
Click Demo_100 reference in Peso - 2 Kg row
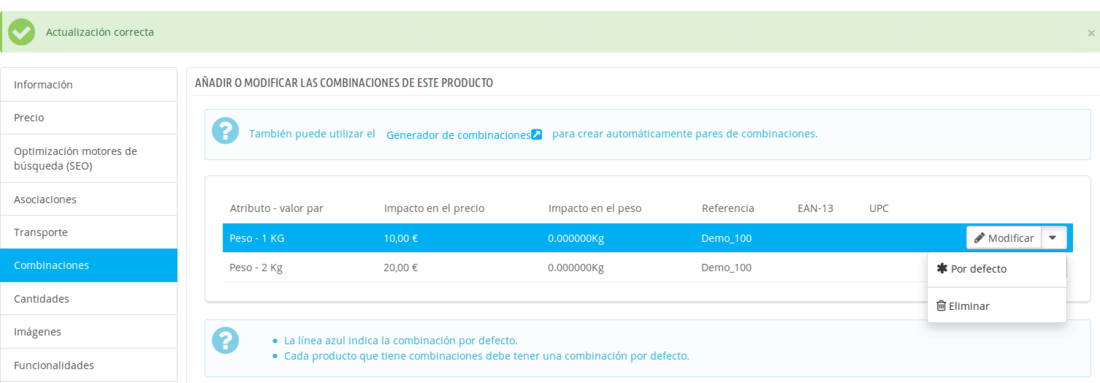click(727, 267)
